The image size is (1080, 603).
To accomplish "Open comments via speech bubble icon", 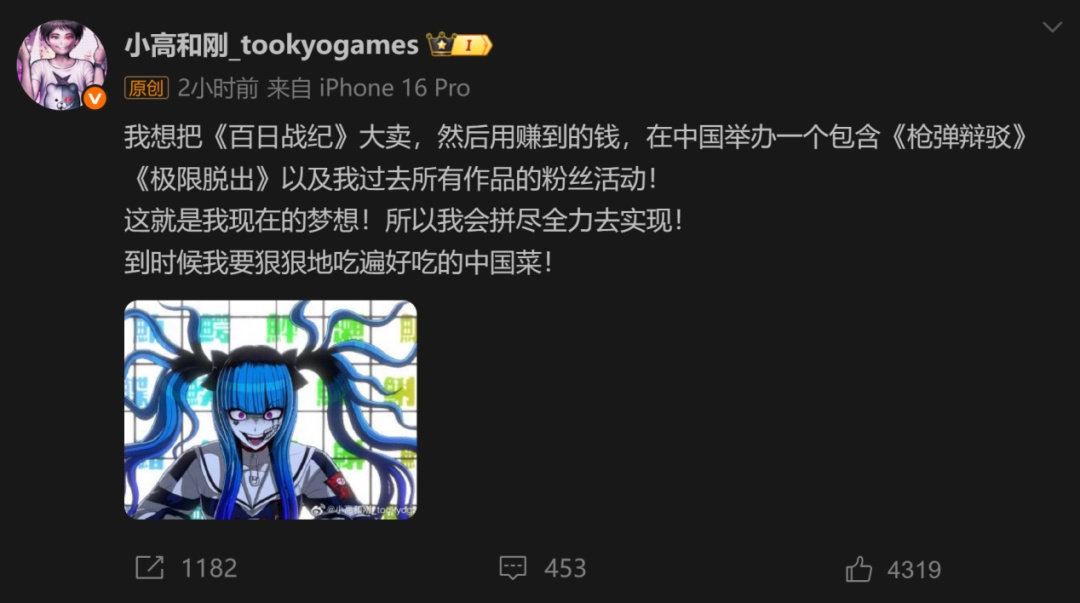I will (512, 569).
